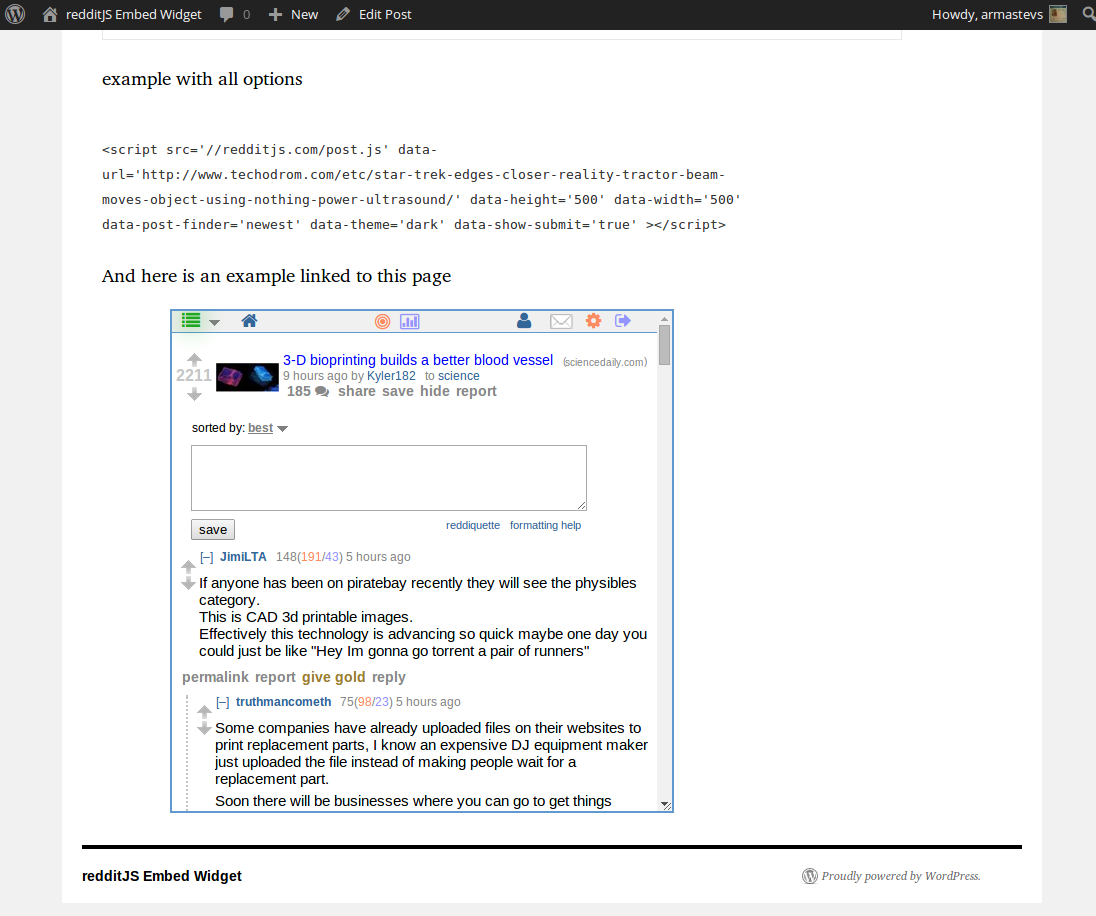The height and width of the screenshot is (916, 1096).
Task: Click the save comment button
Action: pyautogui.click(x=213, y=529)
